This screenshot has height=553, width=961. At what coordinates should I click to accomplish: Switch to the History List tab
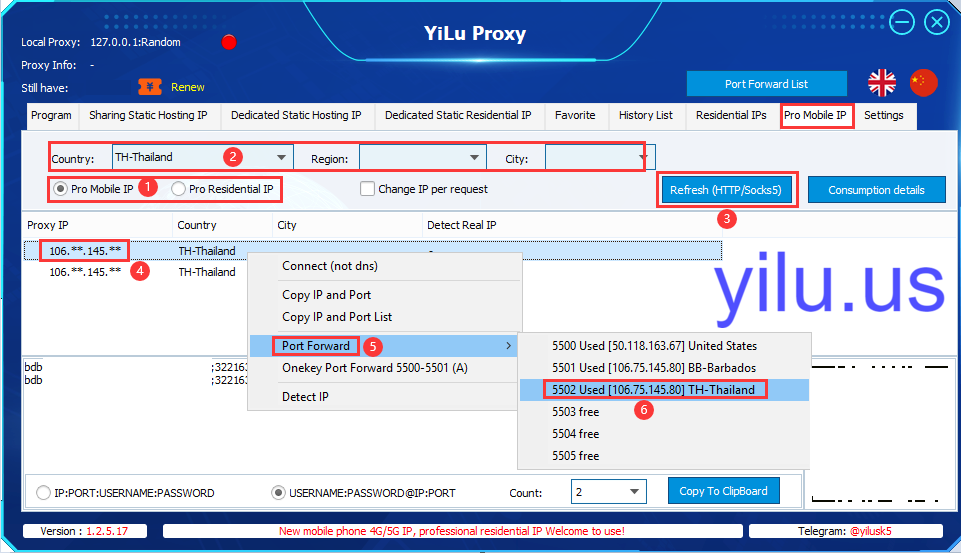tap(645, 115)
